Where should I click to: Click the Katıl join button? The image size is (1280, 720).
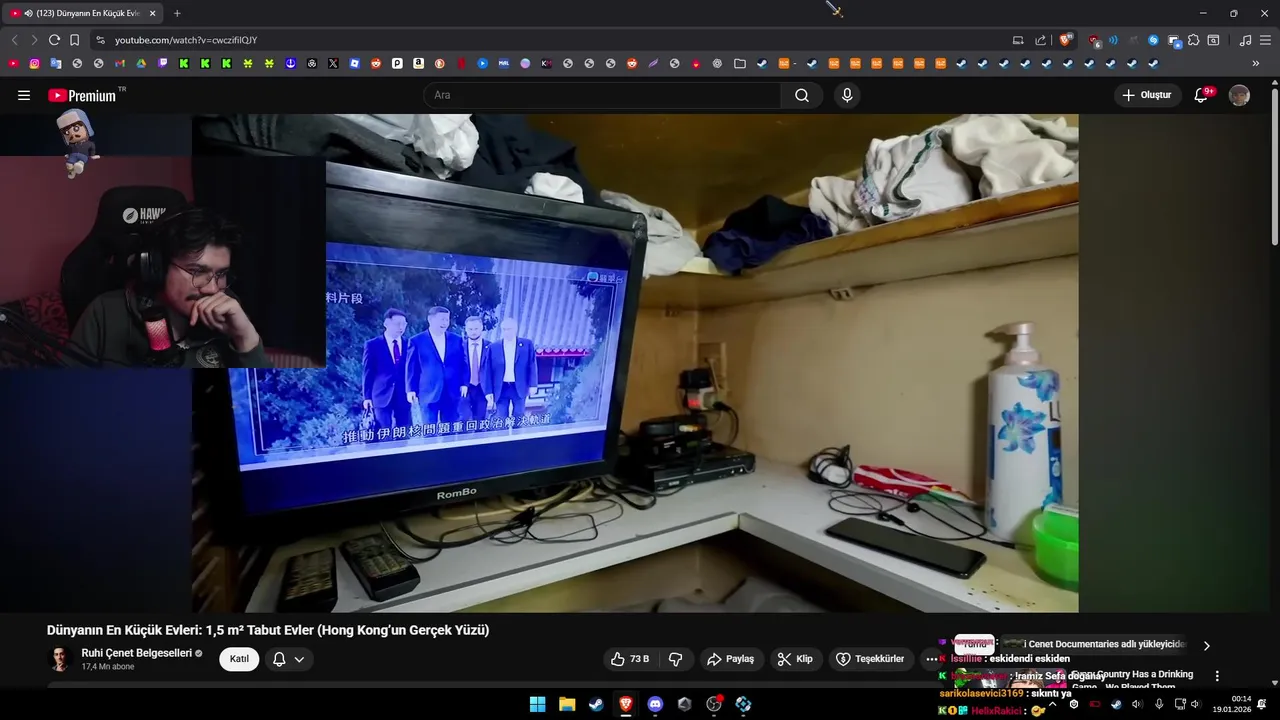coord(239,659)
